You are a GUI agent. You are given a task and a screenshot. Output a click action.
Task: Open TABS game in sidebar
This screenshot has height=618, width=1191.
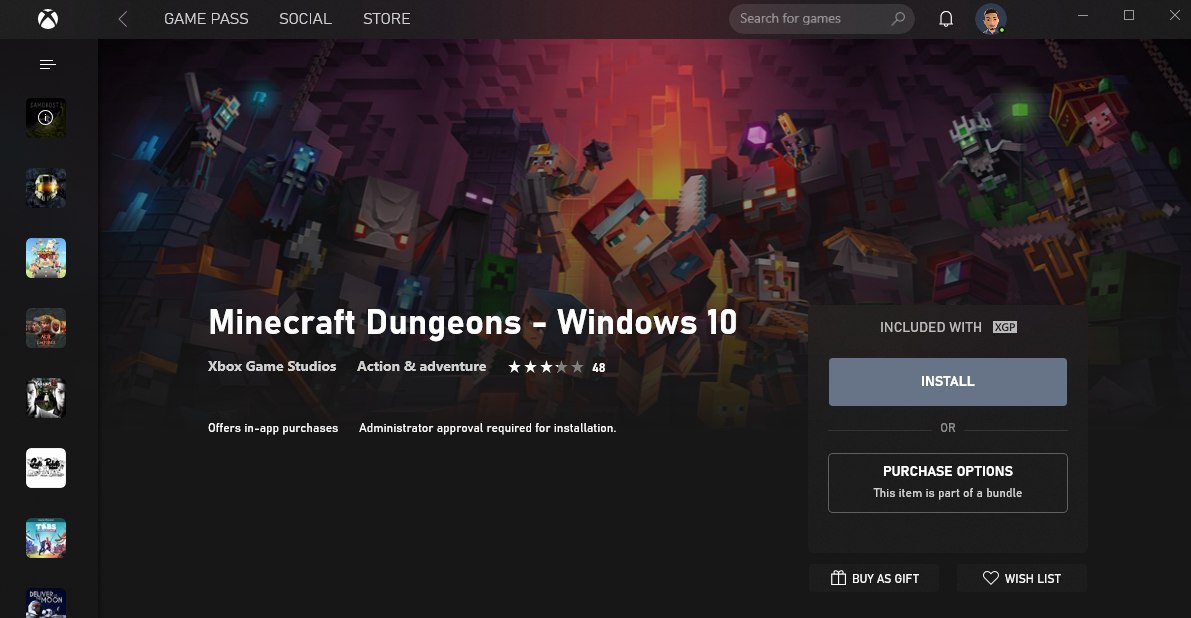tap(46, 538)
